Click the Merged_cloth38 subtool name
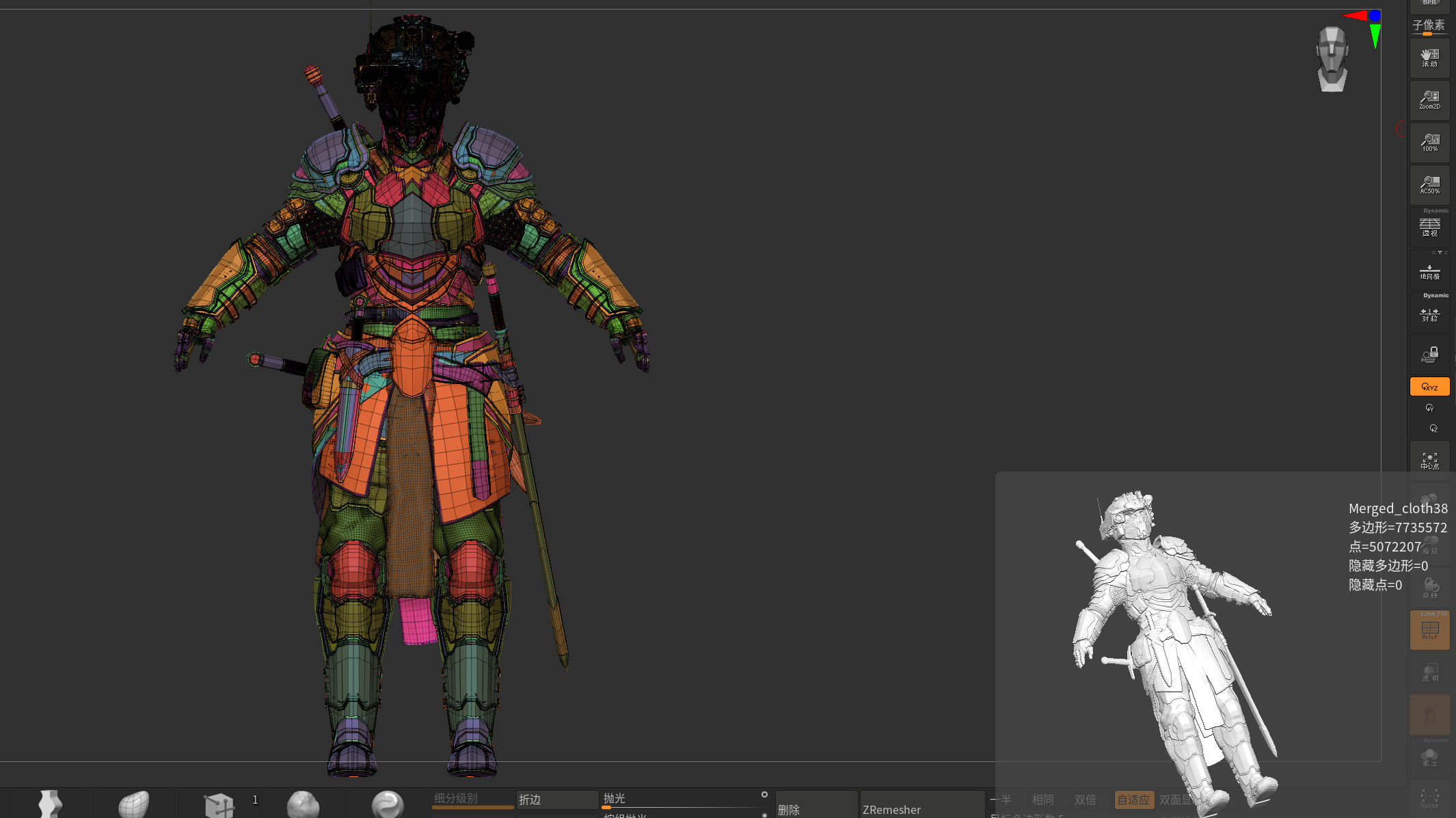The width and height of the screenshot is (1456, 818). point(1398,508)
